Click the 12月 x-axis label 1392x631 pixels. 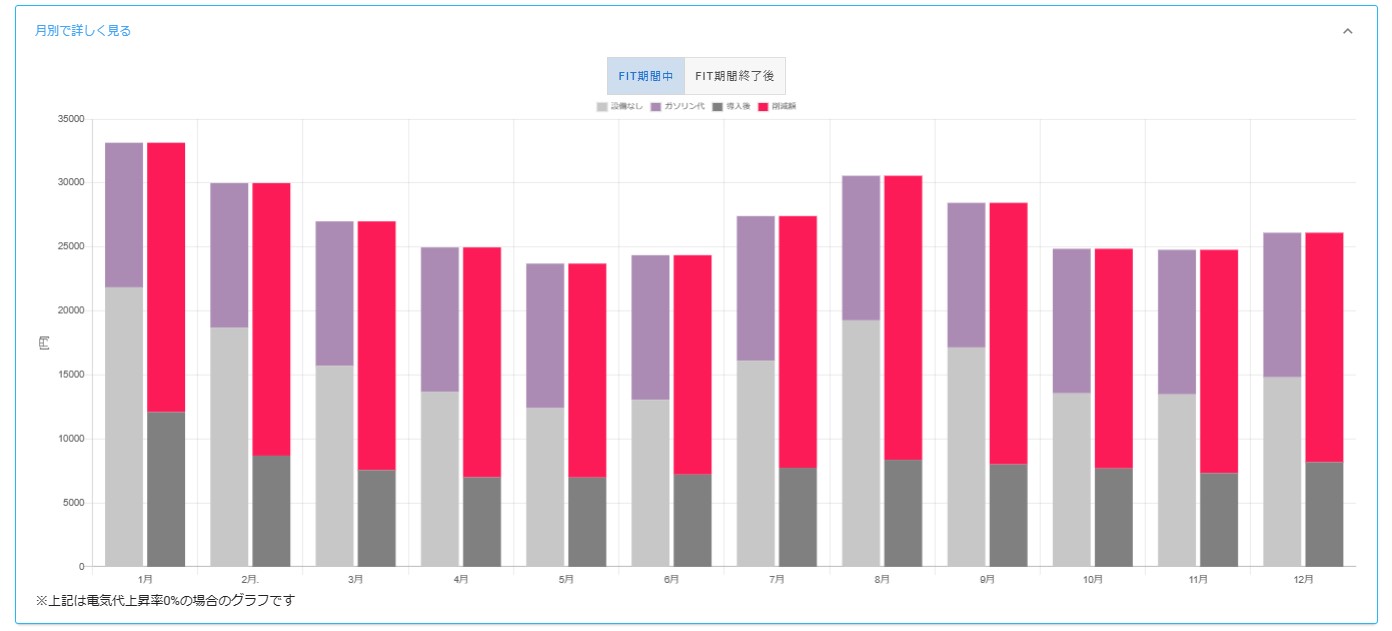point(1303,579)
